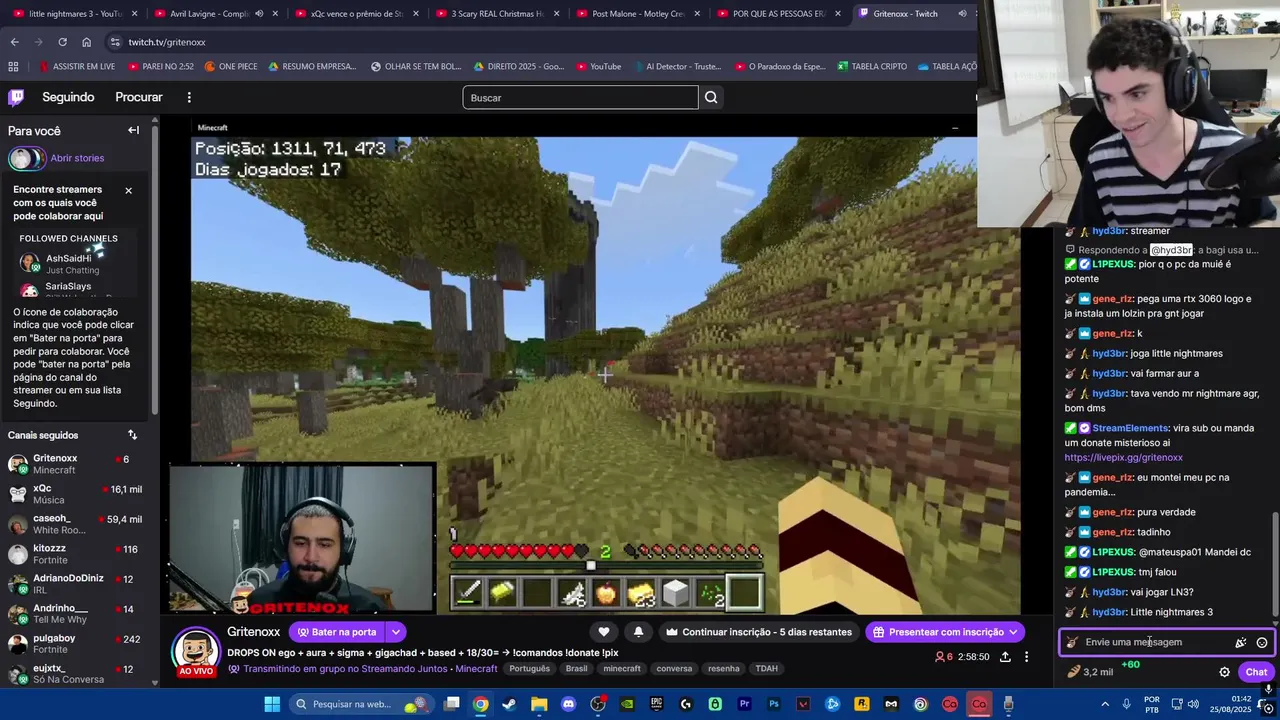Open the Windows Start button

click(x=272, y=704)
